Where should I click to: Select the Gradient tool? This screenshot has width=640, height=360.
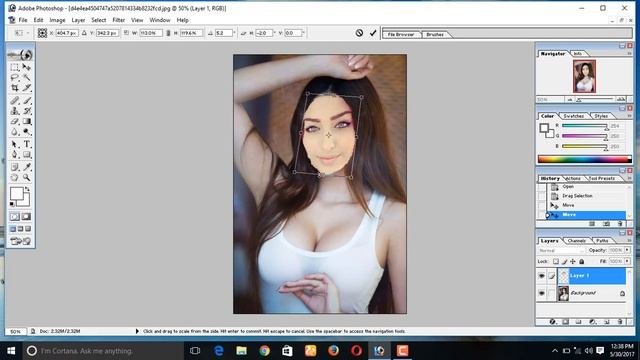point(27,121)
